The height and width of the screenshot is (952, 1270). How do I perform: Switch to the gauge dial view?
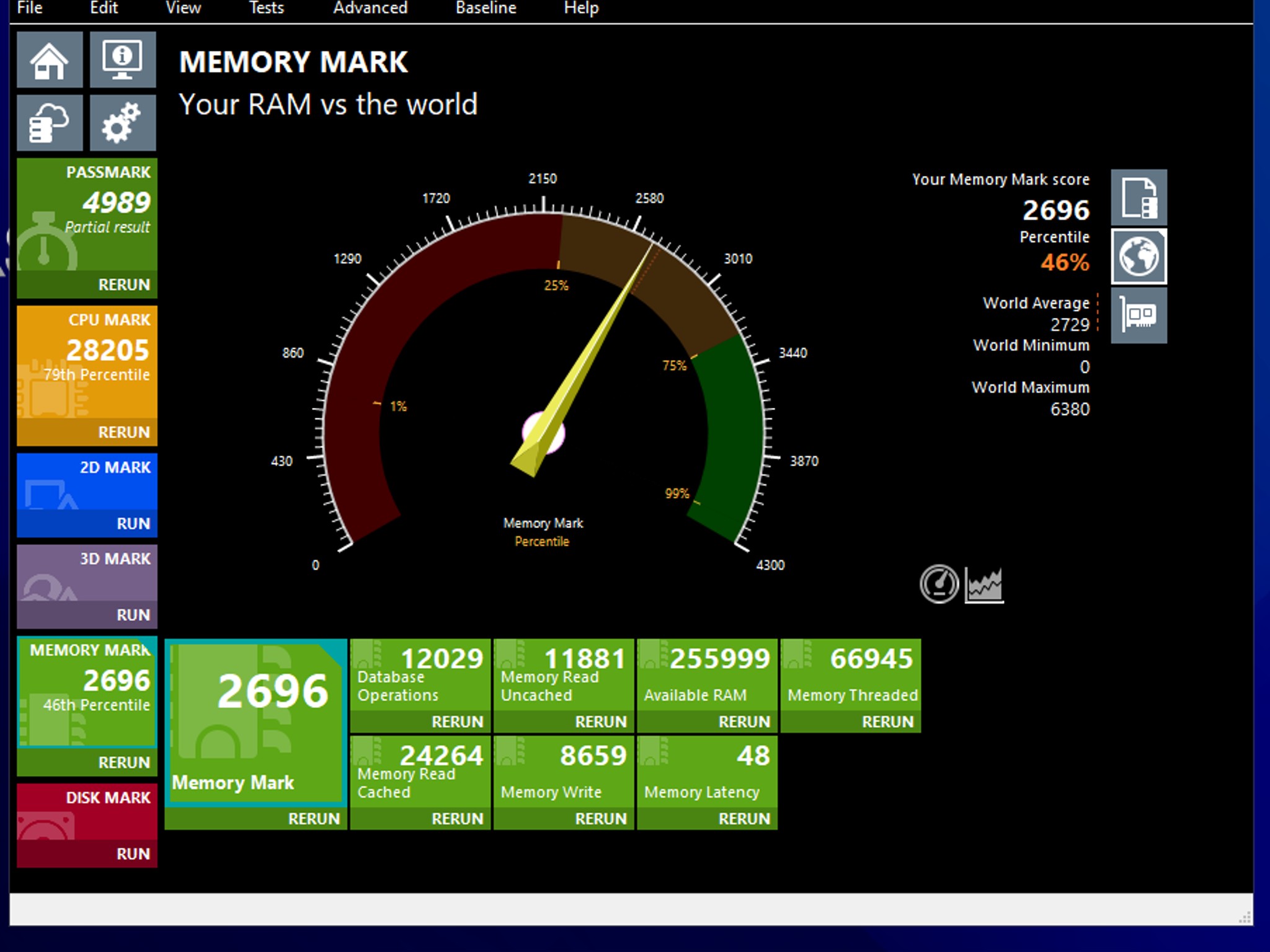[x=939, y=584]
